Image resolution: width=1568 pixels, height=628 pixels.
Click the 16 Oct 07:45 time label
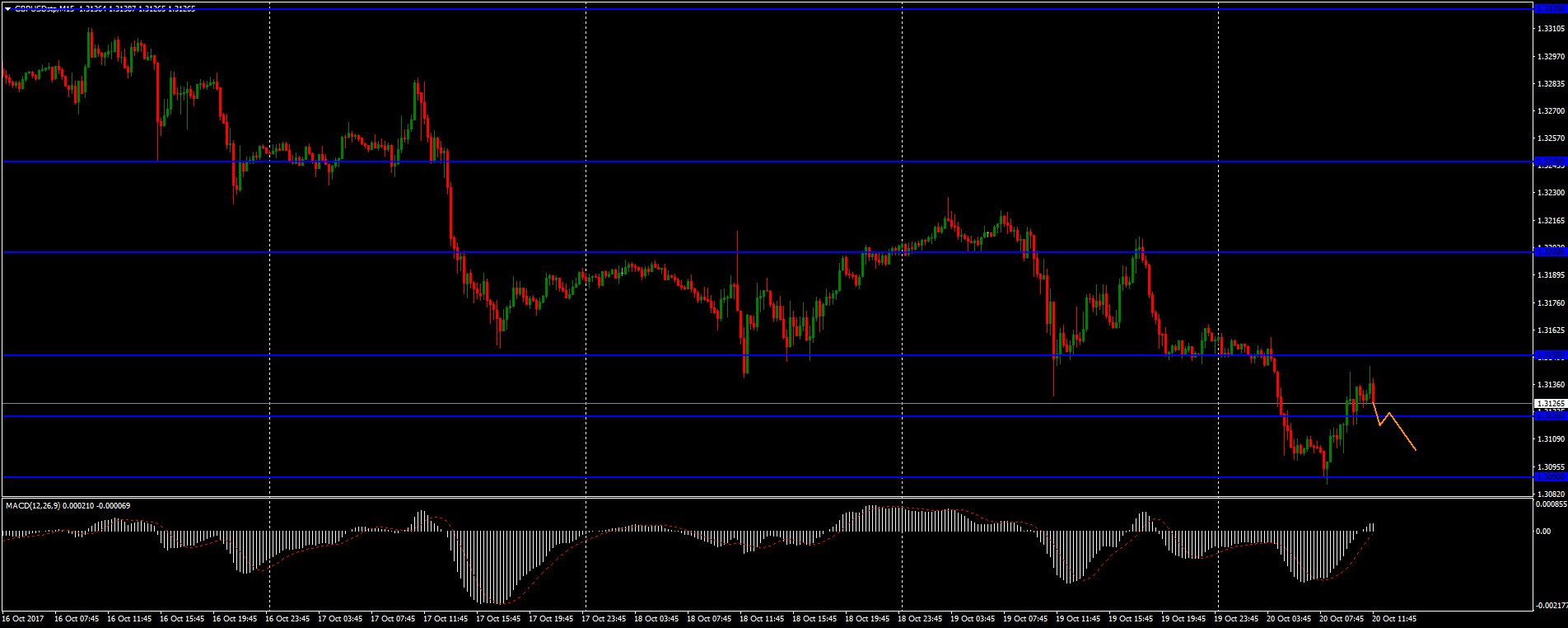point(77,618)
